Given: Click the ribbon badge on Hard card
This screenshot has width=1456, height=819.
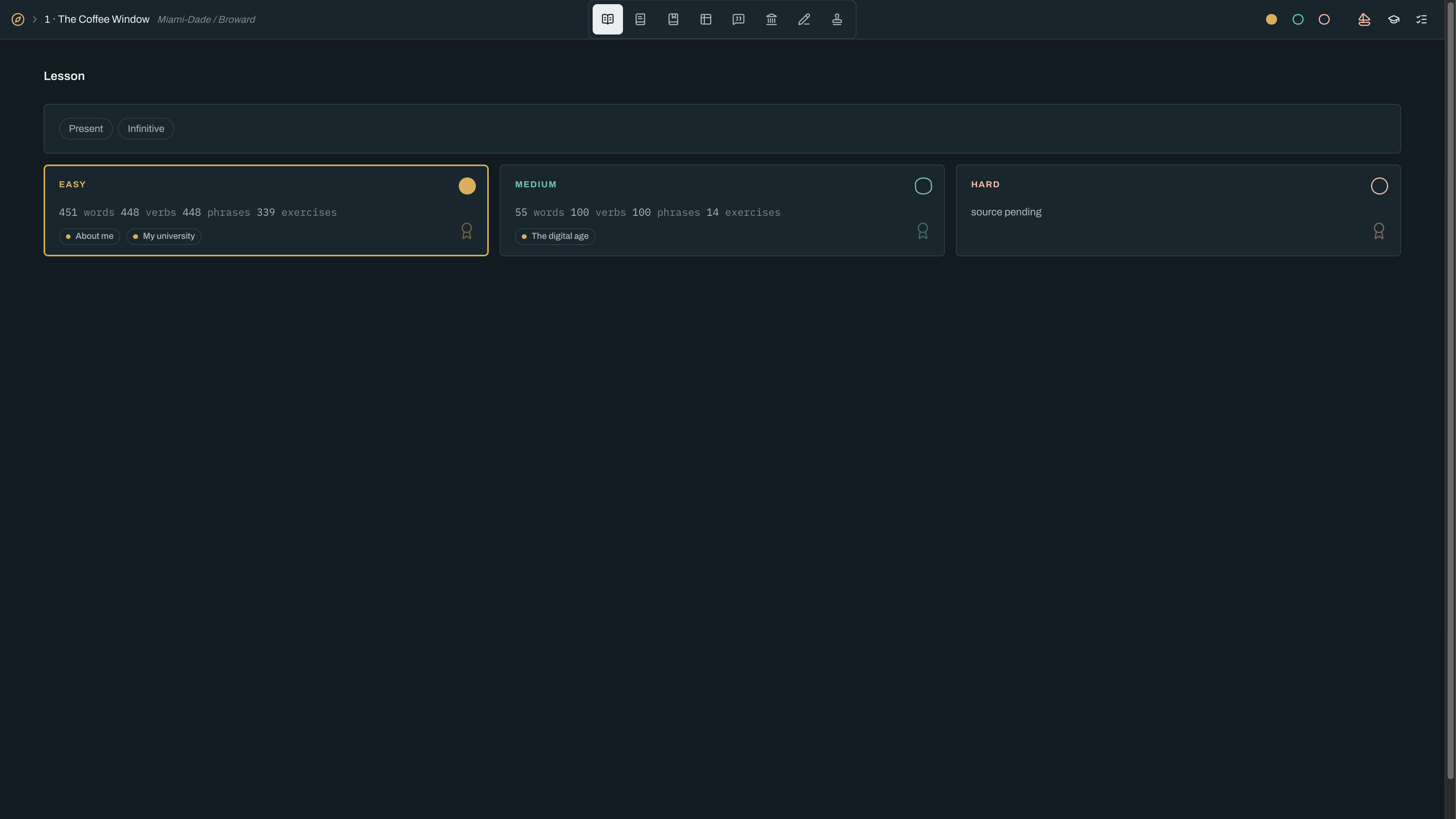Looking at the screenshot, I should tap(1379, 231).
